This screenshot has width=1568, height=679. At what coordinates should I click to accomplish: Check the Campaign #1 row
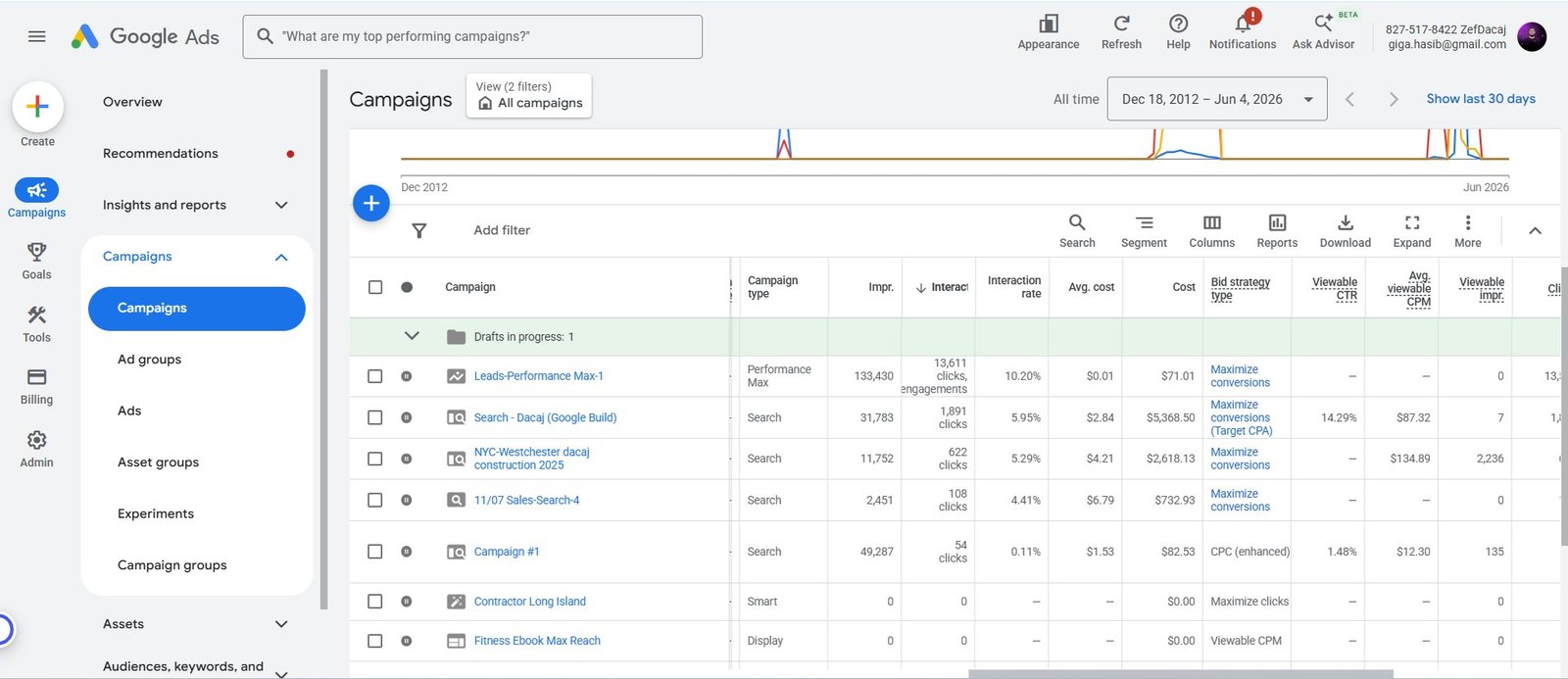pyautogui.click(x=375, y=552)
